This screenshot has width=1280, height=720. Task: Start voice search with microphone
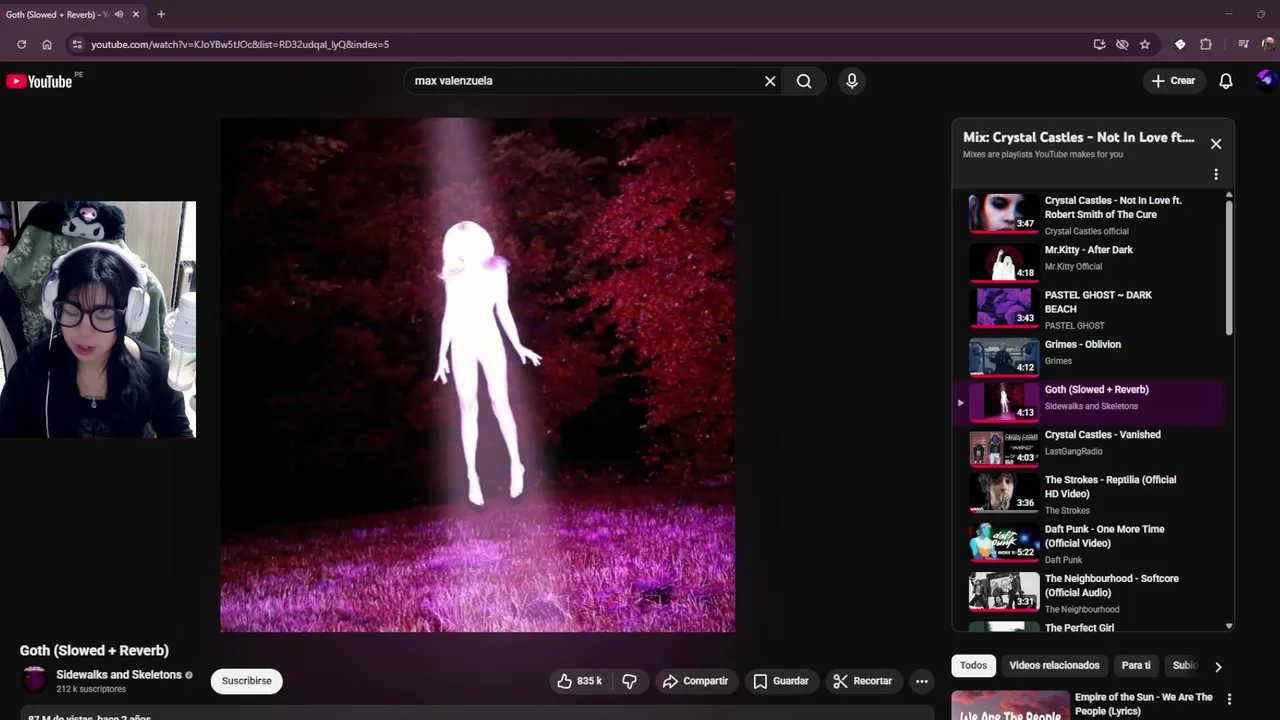852,81
